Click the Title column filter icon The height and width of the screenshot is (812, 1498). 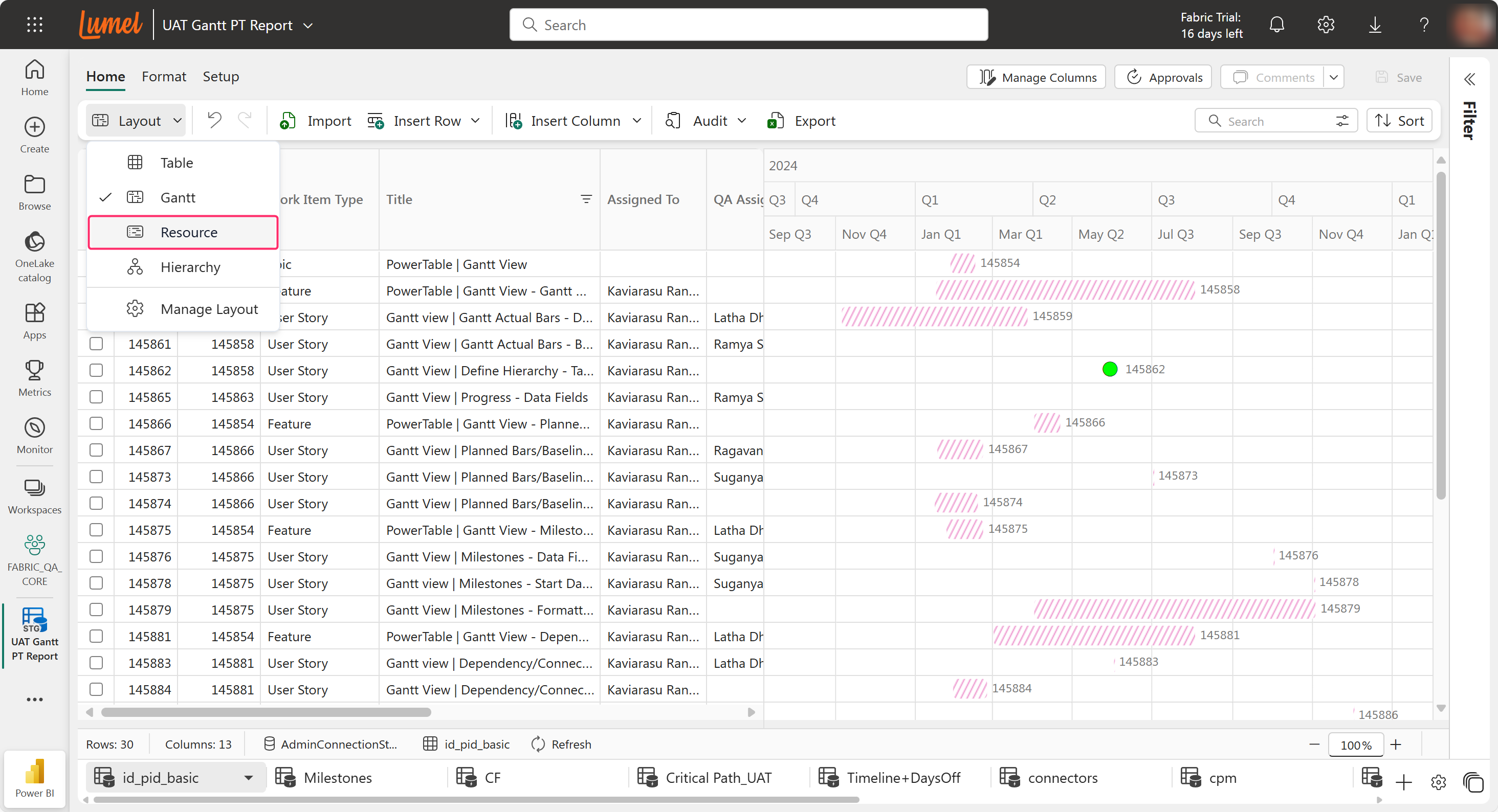(586, 199)
